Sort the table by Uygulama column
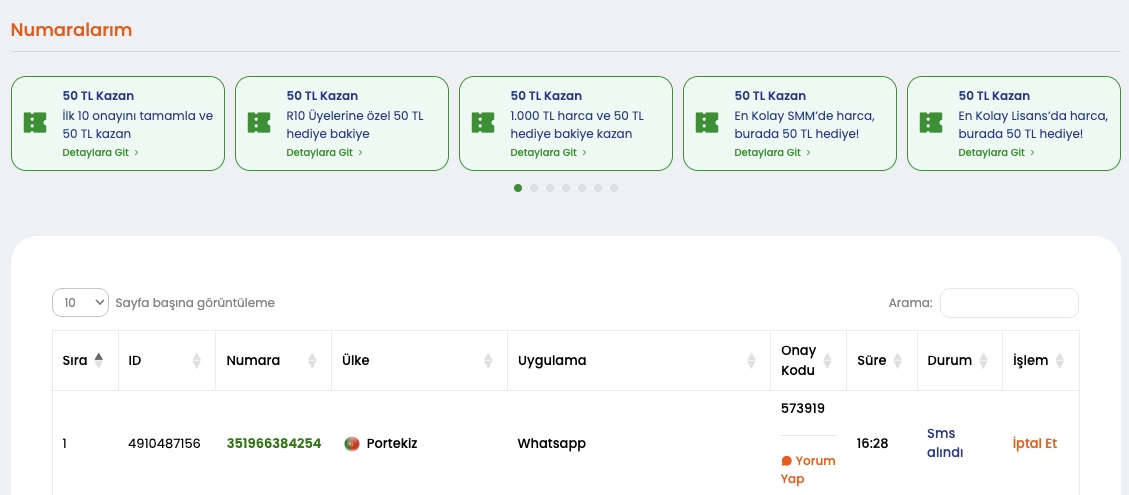The image size is (1129, 495). point(752,360)
